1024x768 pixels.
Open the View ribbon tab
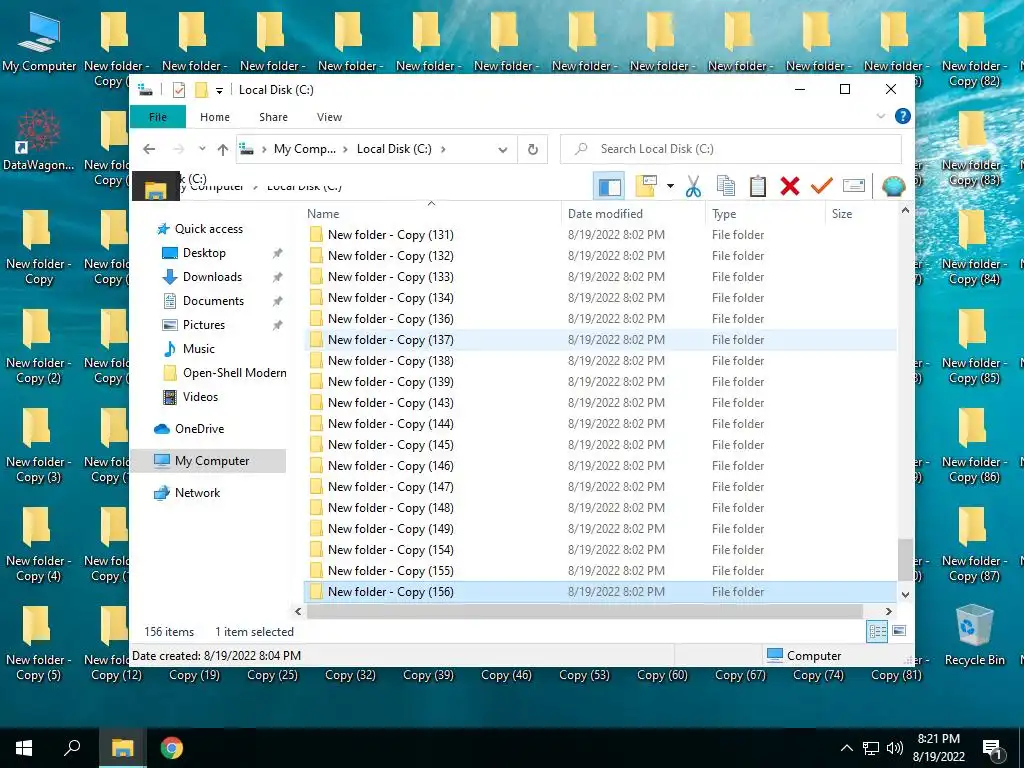(x=329, y=117)
